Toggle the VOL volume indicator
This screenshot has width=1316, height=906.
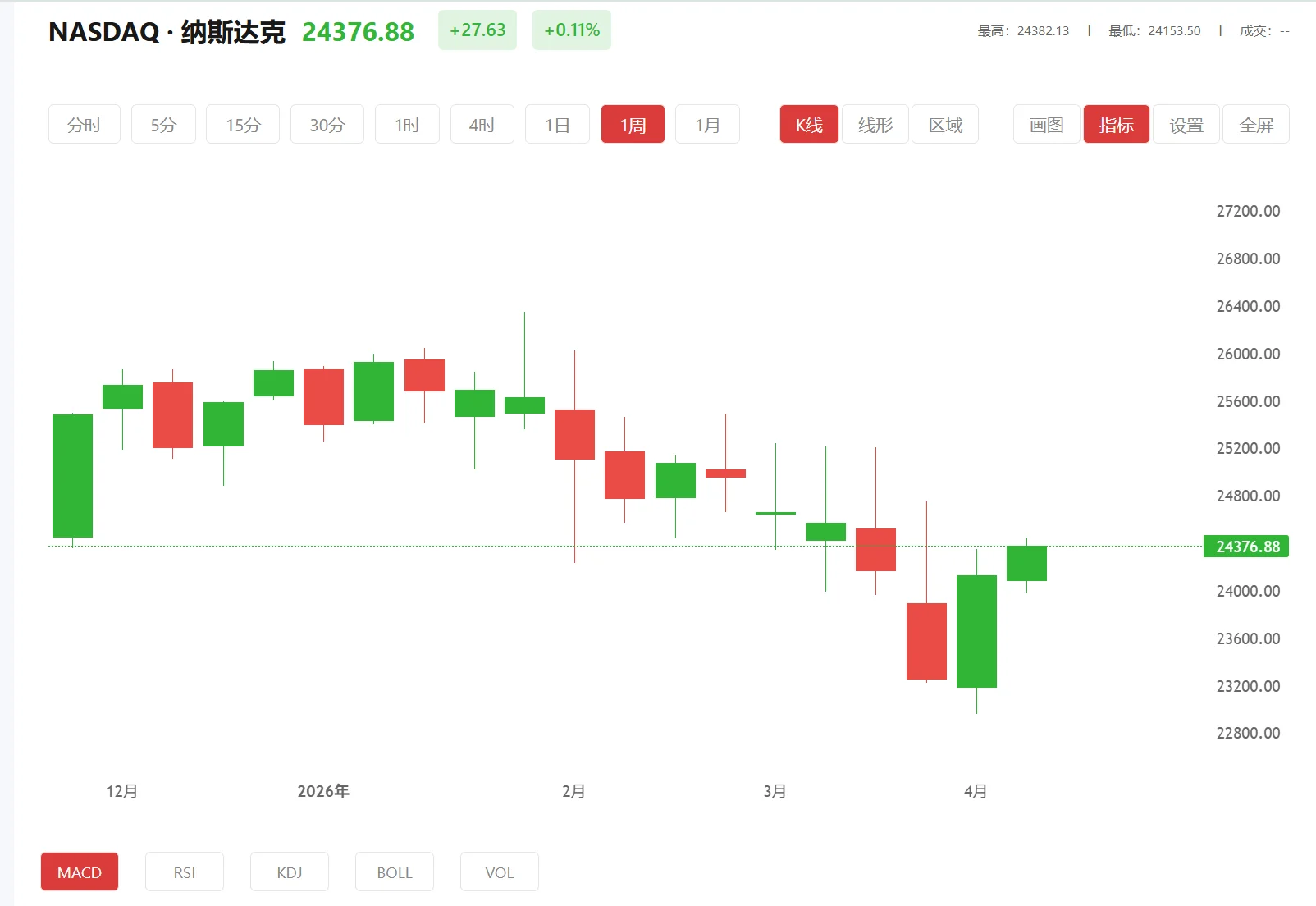coord(499,872)
